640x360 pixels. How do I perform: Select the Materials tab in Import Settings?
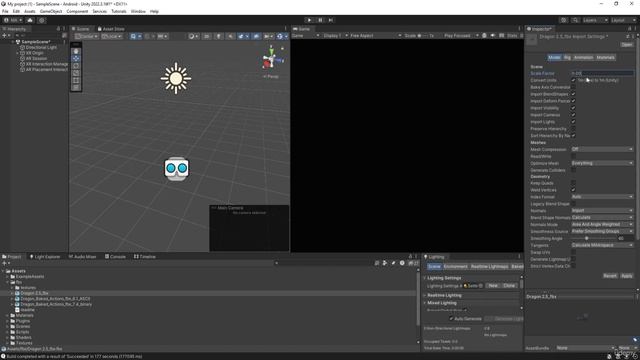click(605, 58)
